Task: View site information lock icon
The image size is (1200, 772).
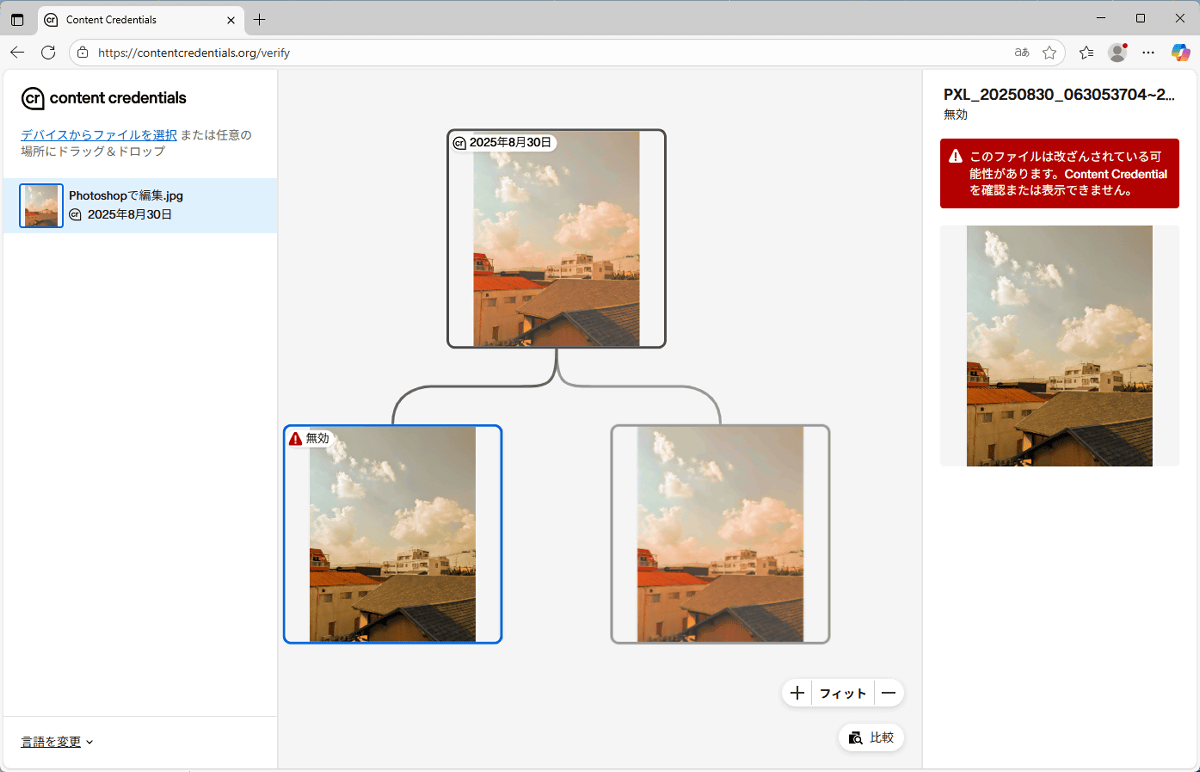Action: pyautogui.click(x=83, y=52)
